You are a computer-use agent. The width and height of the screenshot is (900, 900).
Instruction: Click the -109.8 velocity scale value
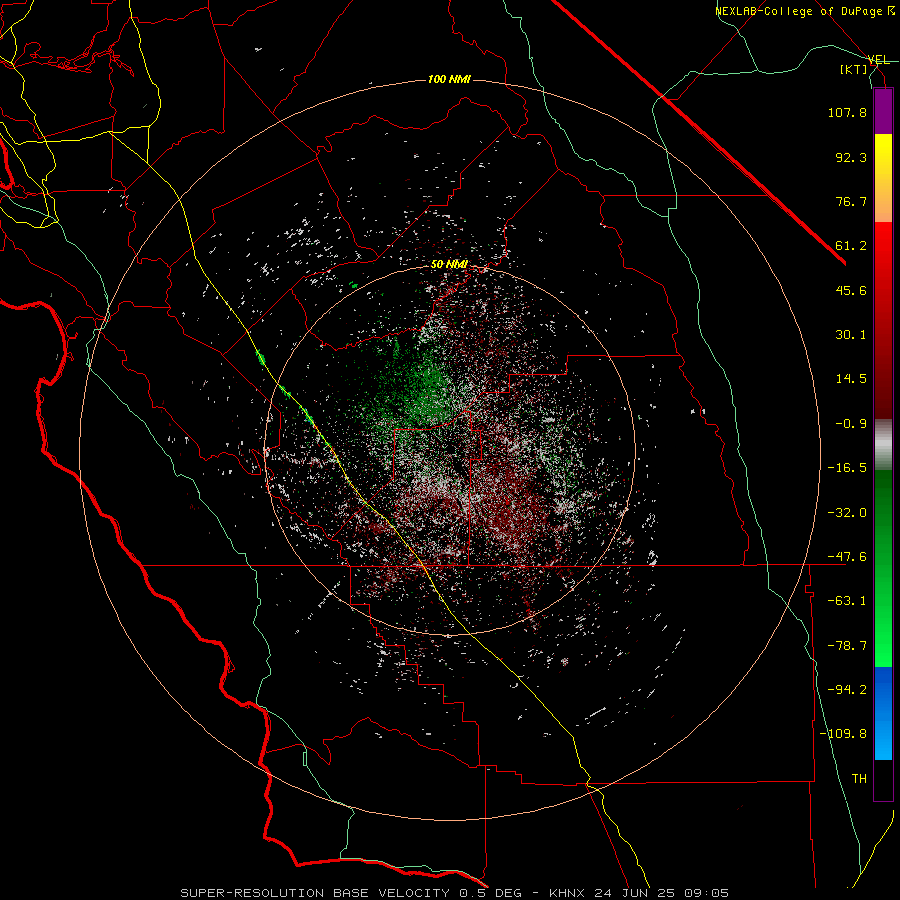coord(843,734)
